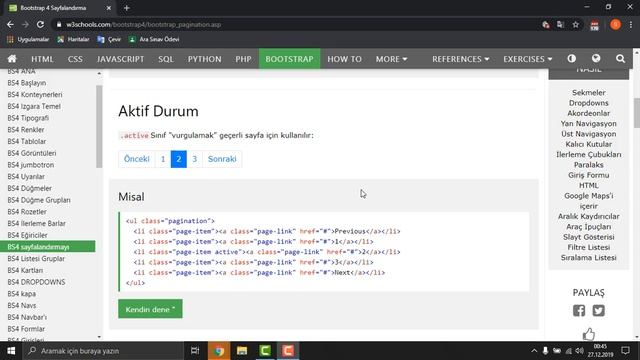The image size is (640, 360).
Task: Open BS4 DROPDOWNS in sidebar
Action: pyautogui.click(x=36, y=282)
